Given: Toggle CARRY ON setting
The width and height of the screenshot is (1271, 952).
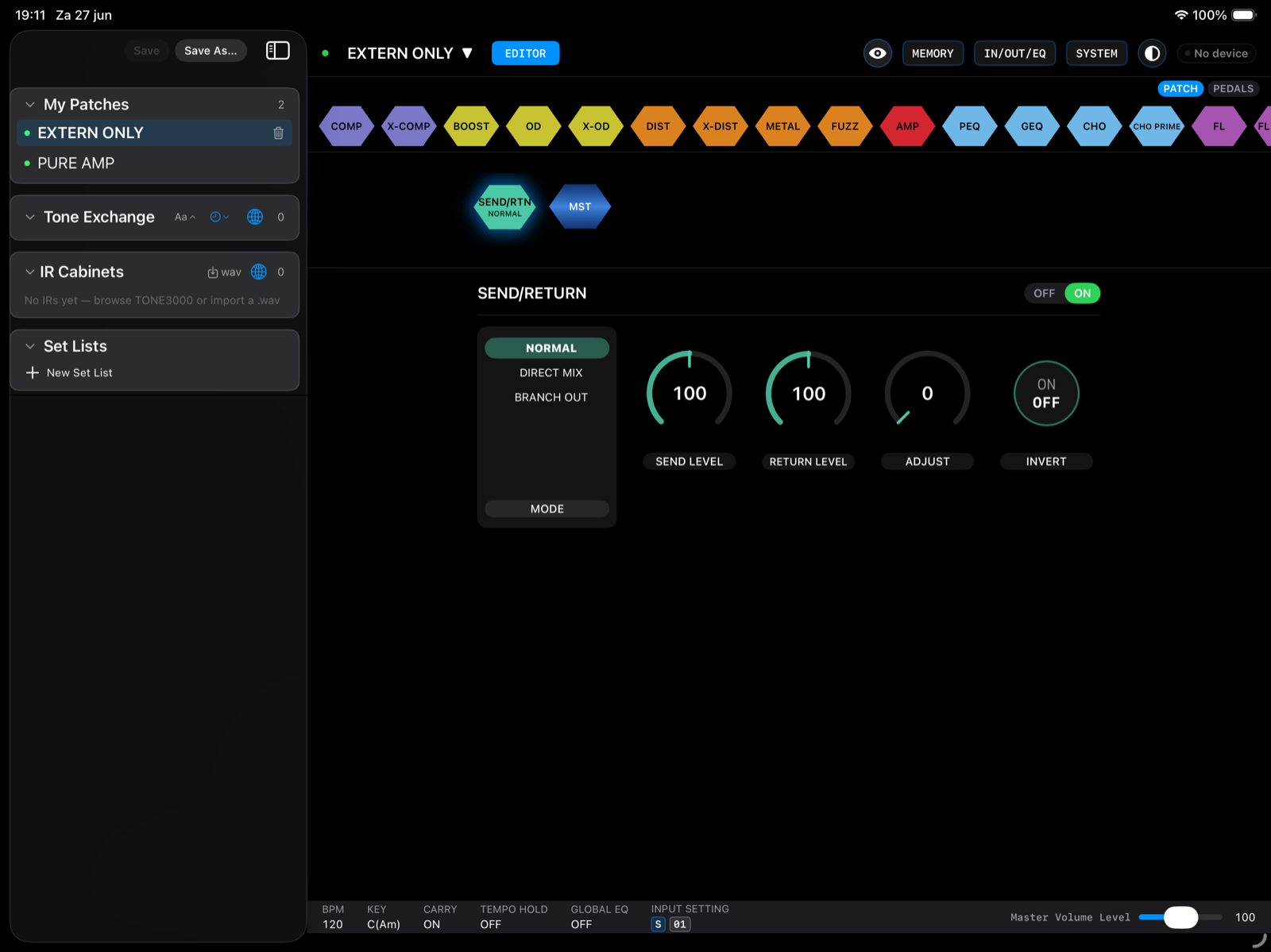Looking at the screenshot, I should pos(439,917).
